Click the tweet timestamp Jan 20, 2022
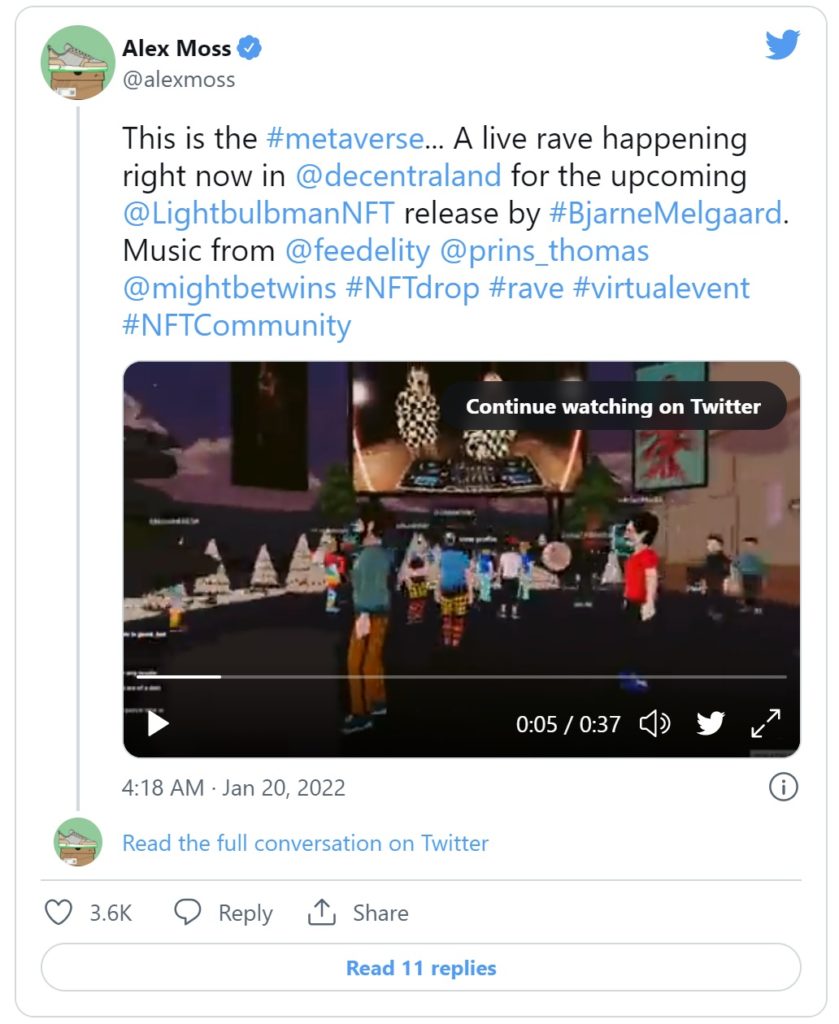 (x=233, y=787)
